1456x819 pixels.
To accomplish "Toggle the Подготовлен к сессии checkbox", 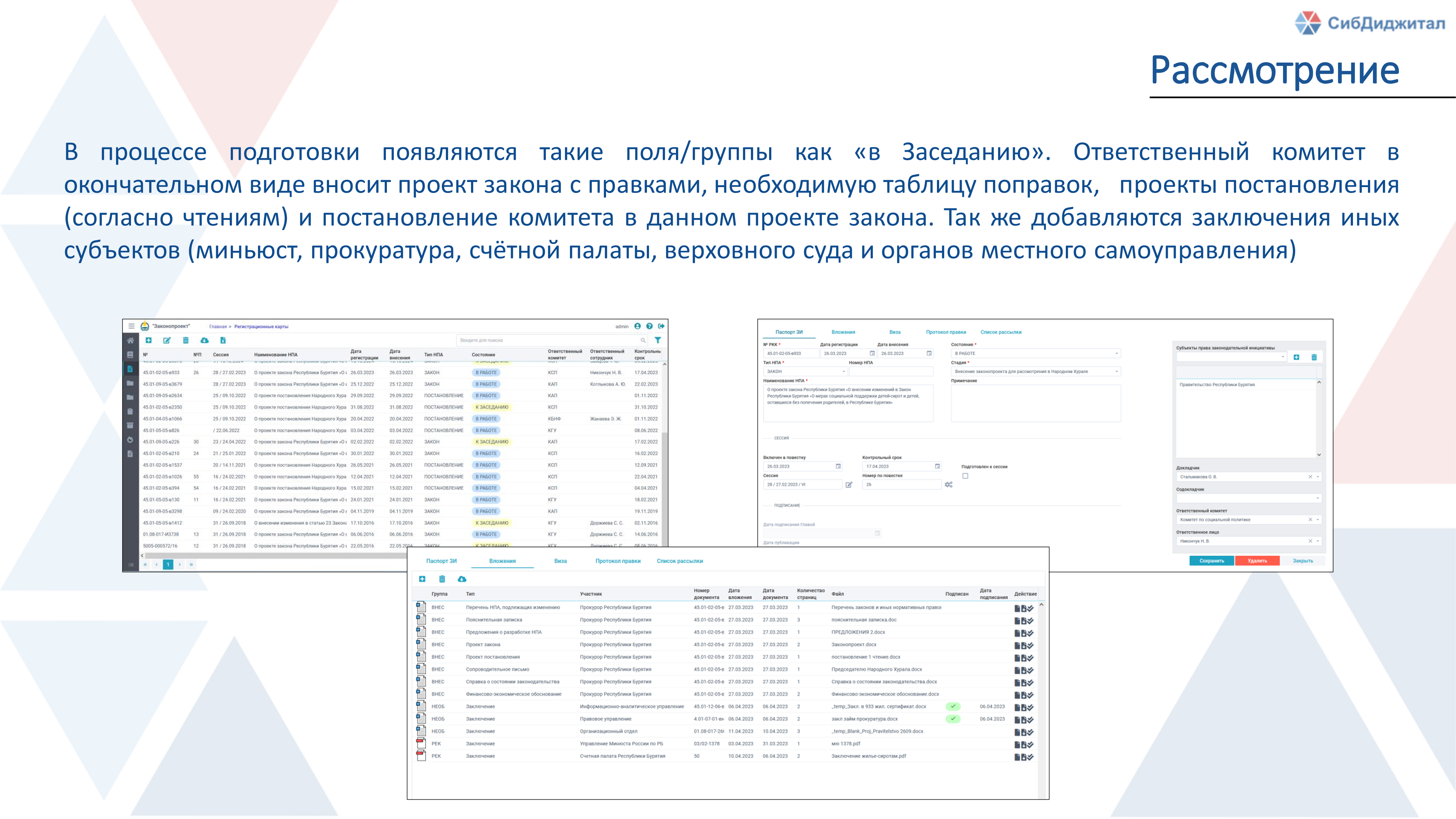I will click(x=965, y=476).
